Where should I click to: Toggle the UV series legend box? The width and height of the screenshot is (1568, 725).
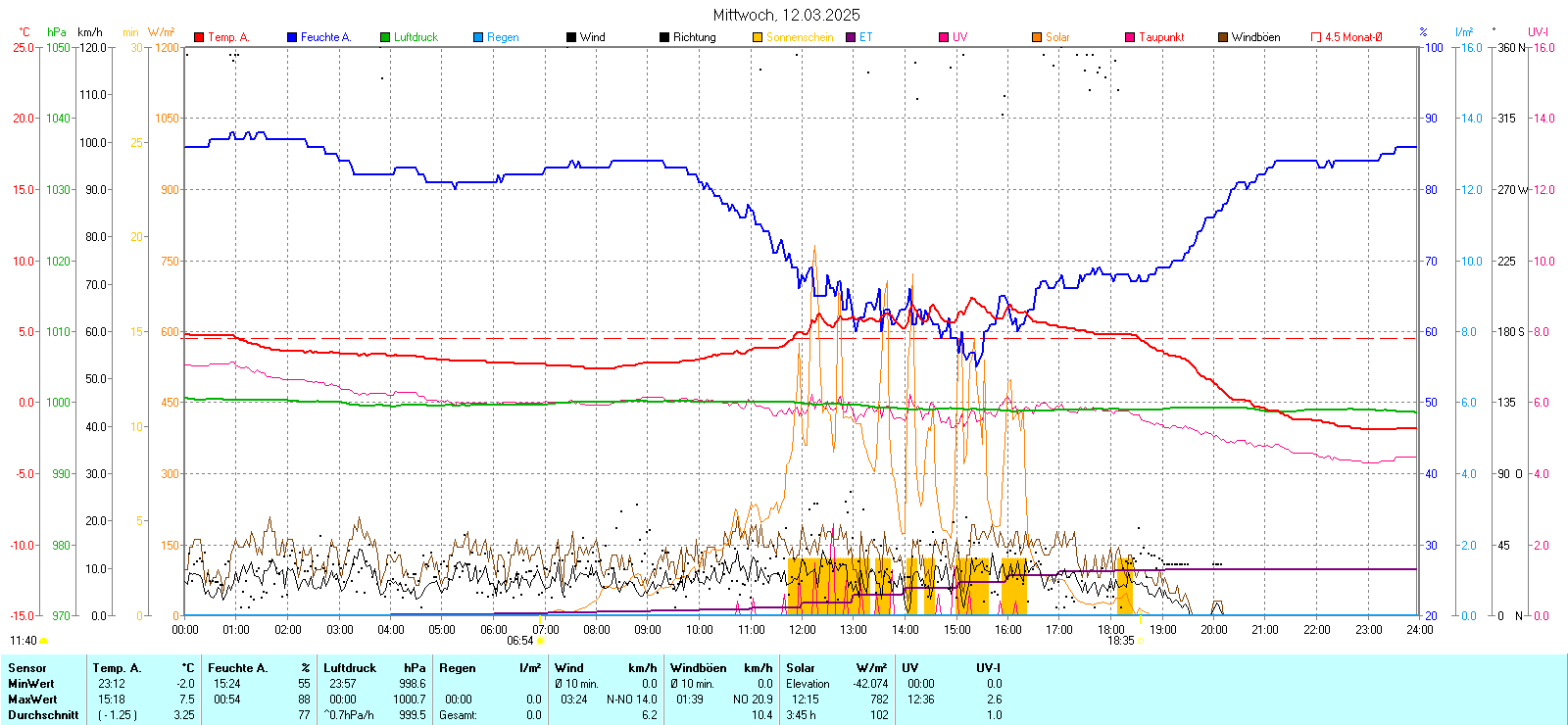[x=944, y=37]
